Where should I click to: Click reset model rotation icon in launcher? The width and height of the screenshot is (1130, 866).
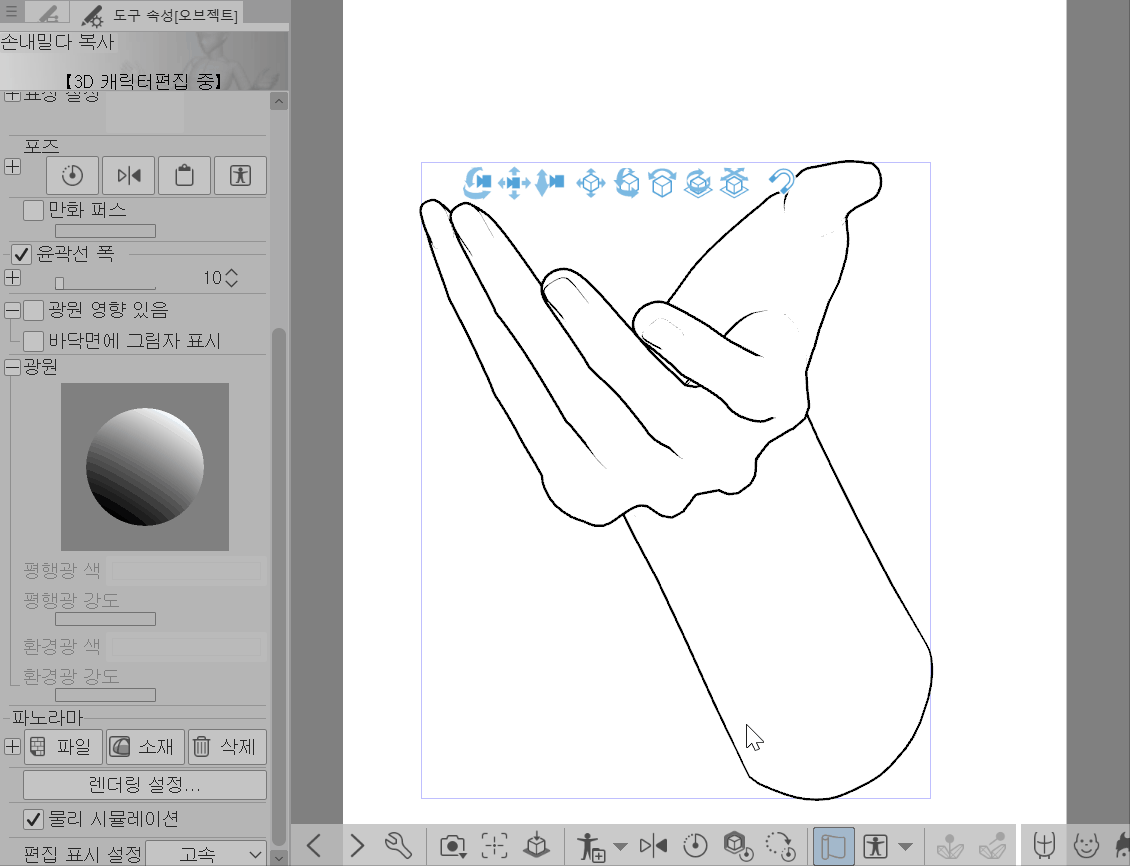coord(780,845)
